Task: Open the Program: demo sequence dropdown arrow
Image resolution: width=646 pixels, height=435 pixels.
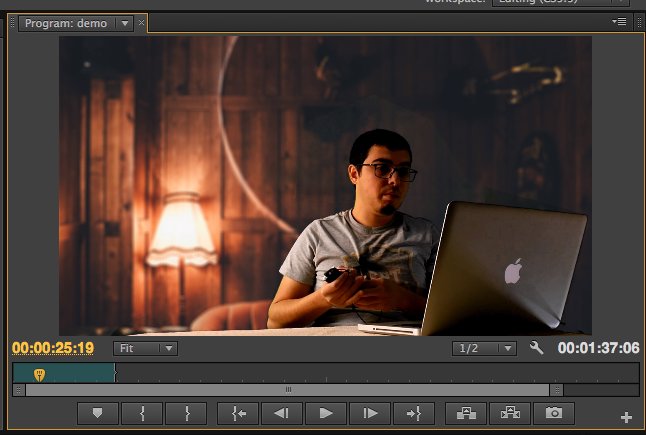Action: tap(125, 23)
